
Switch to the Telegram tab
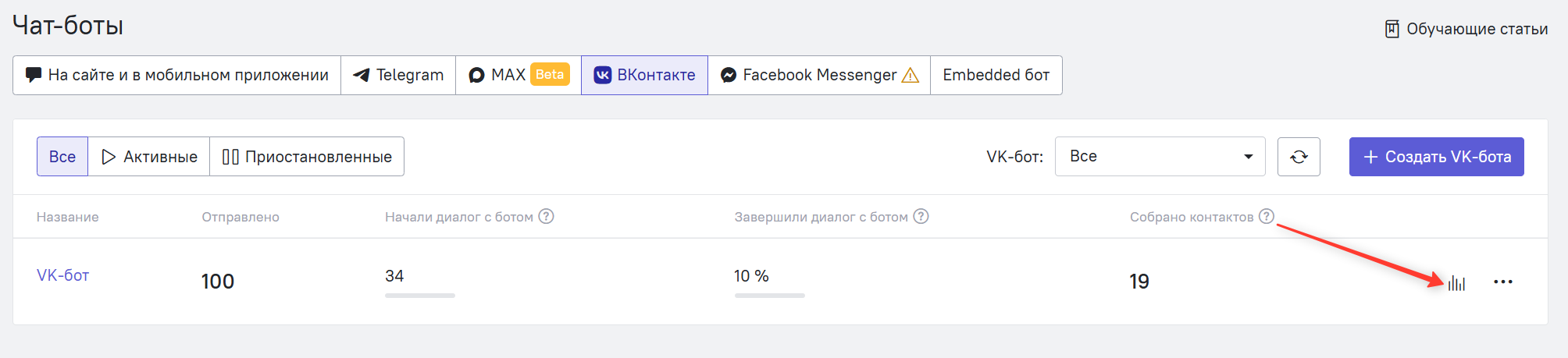(x=398, y=75)
